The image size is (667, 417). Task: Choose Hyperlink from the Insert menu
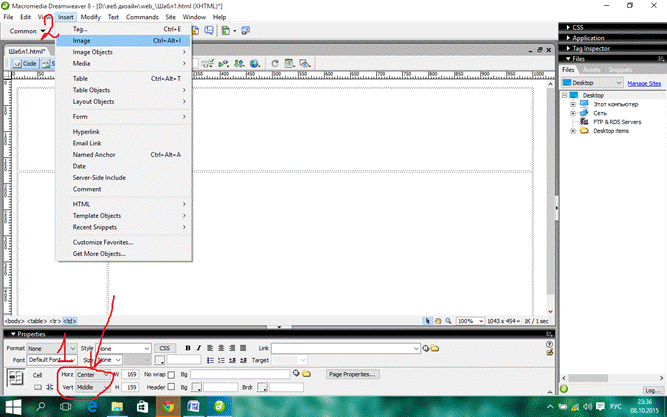[124, 131]
